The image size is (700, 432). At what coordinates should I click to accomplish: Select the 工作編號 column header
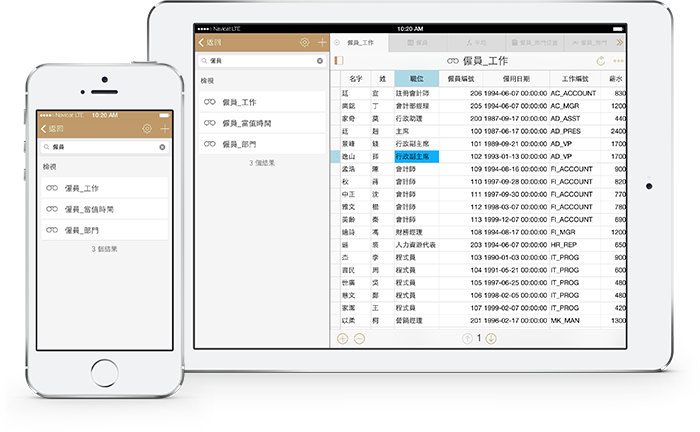pos(575,79)
